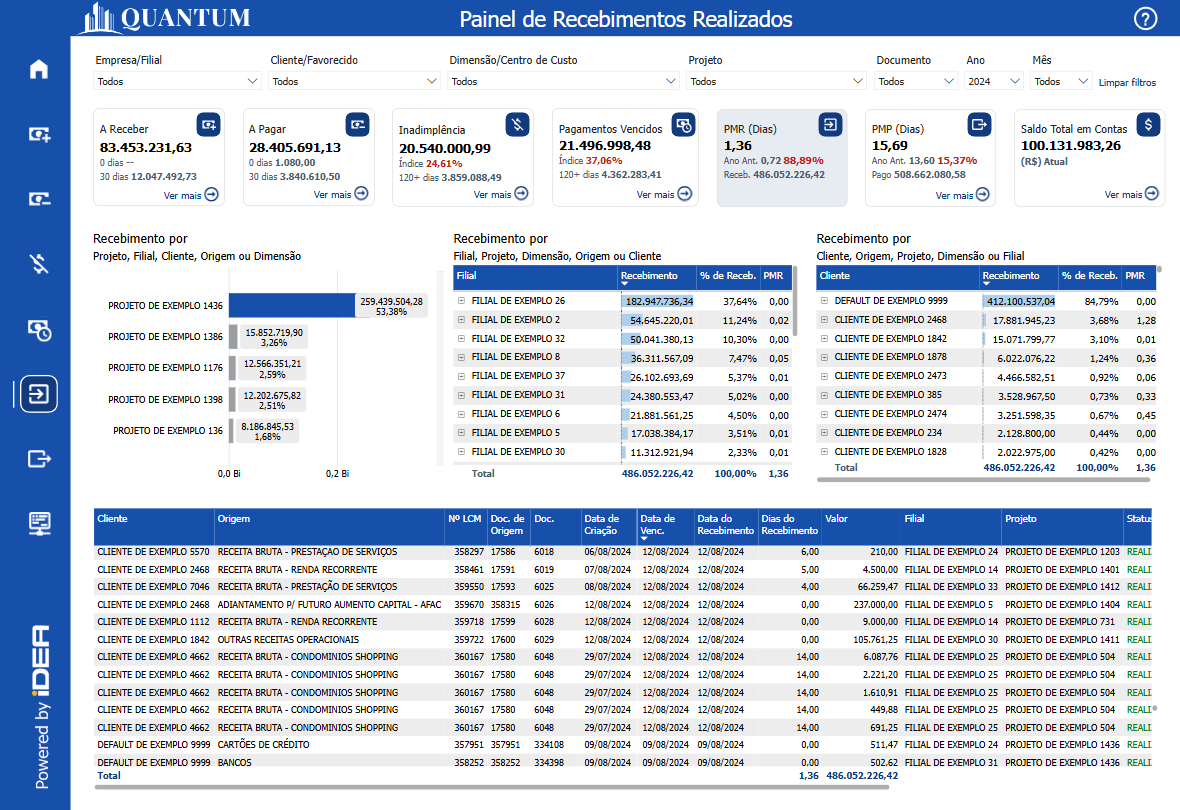
Task: Click the A Pagar card icon
Action: (x=357, y=124)
